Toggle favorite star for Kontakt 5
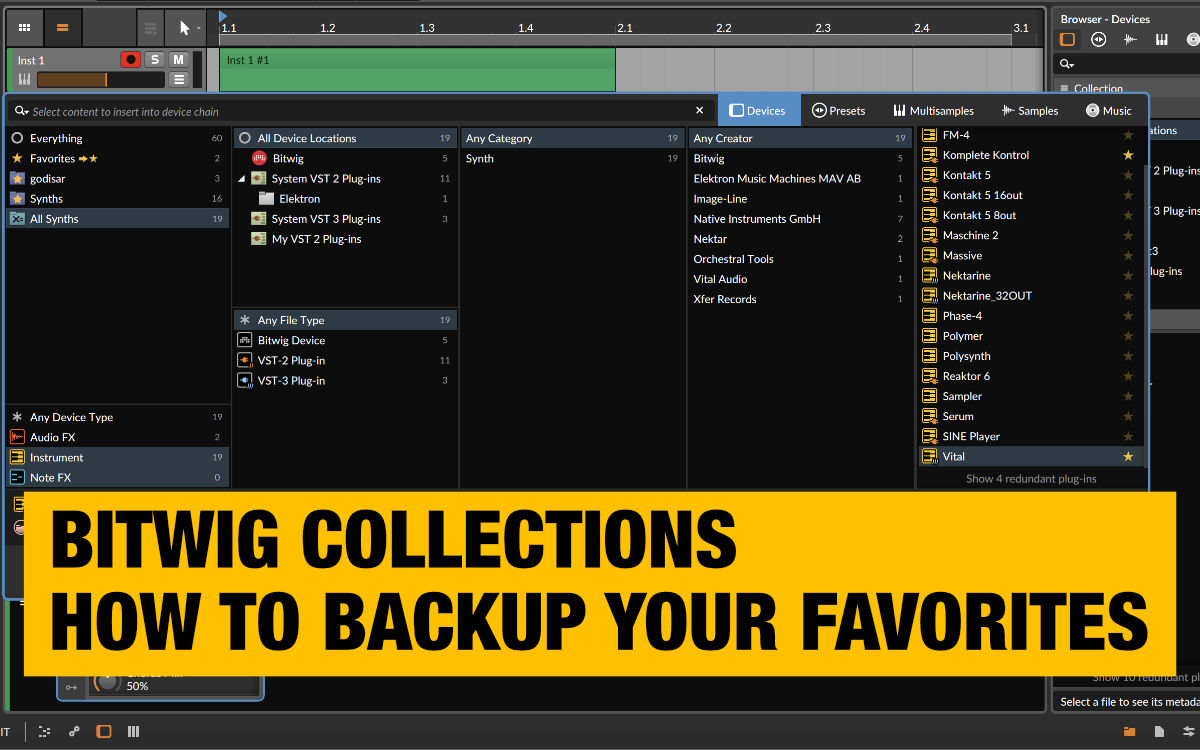The width and height of the screenshot is (1200, 750). click(1128, 175)
